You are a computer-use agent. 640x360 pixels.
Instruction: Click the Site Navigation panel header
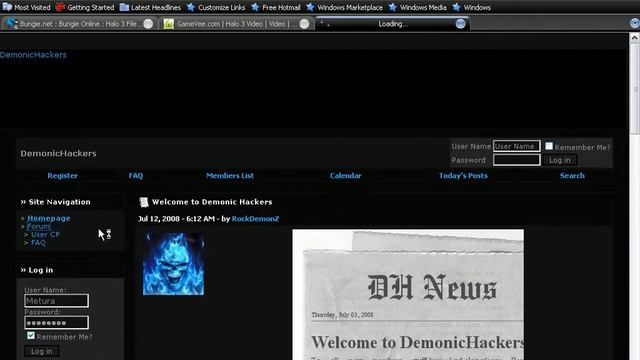(70, 202)
